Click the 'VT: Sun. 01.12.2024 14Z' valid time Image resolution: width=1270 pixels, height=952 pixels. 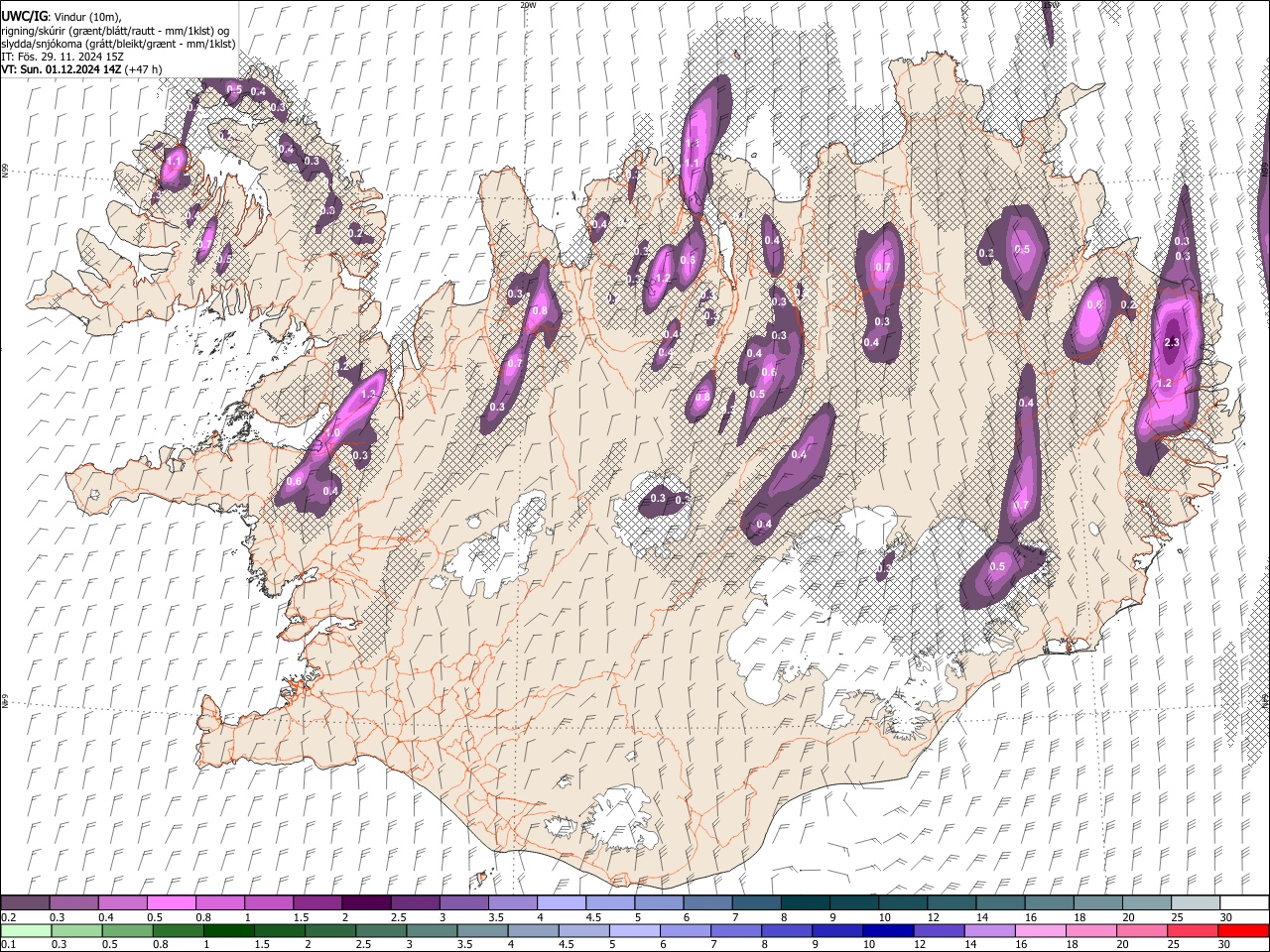pos(61,69)
